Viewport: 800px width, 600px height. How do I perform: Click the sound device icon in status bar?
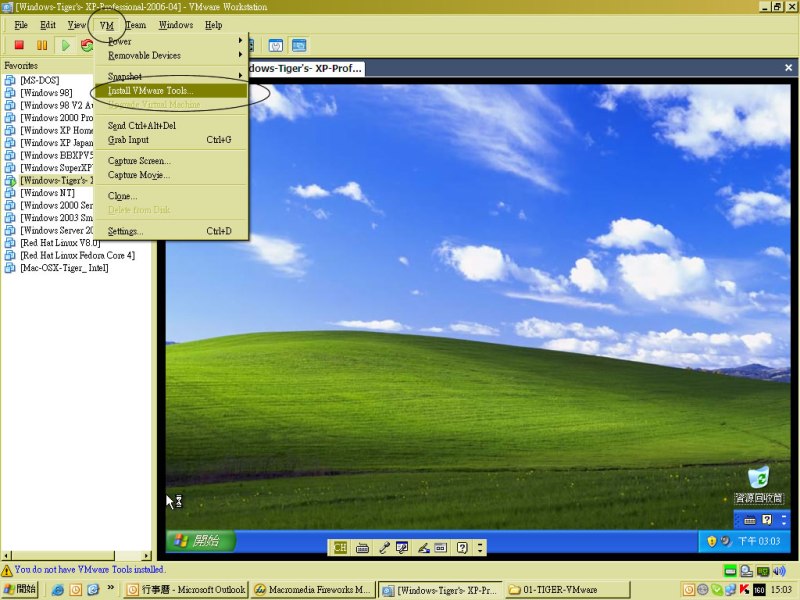(x=779, y=571)
